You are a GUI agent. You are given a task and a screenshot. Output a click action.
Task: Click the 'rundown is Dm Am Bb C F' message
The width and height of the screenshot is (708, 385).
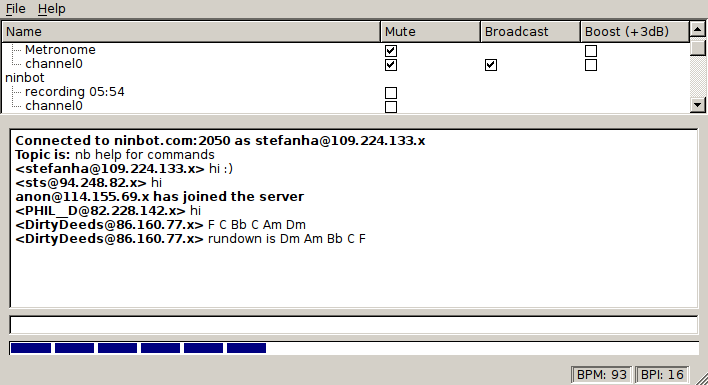[286, 239]
